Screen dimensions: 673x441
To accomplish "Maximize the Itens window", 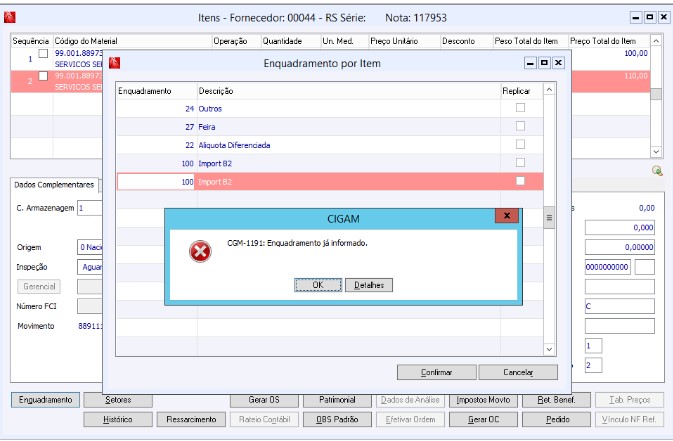I will (x=650, y=18).
